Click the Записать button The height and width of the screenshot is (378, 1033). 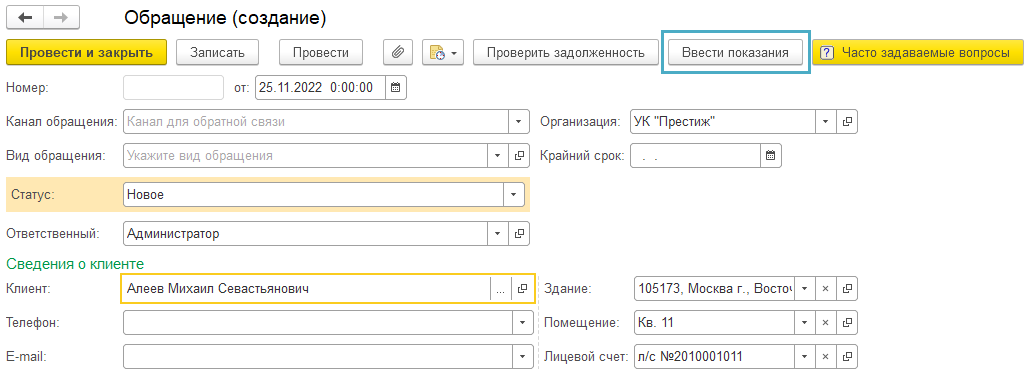pos(217,53)
